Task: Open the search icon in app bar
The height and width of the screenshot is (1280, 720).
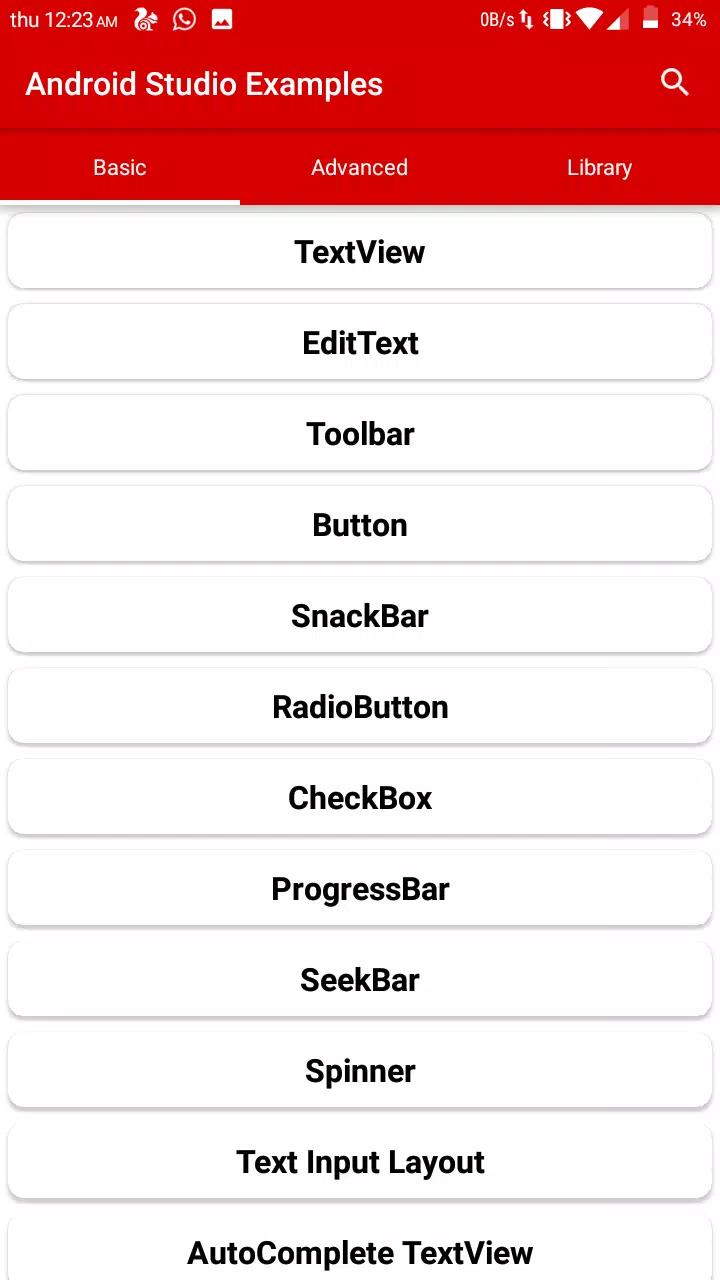Action: coord(675,83)
